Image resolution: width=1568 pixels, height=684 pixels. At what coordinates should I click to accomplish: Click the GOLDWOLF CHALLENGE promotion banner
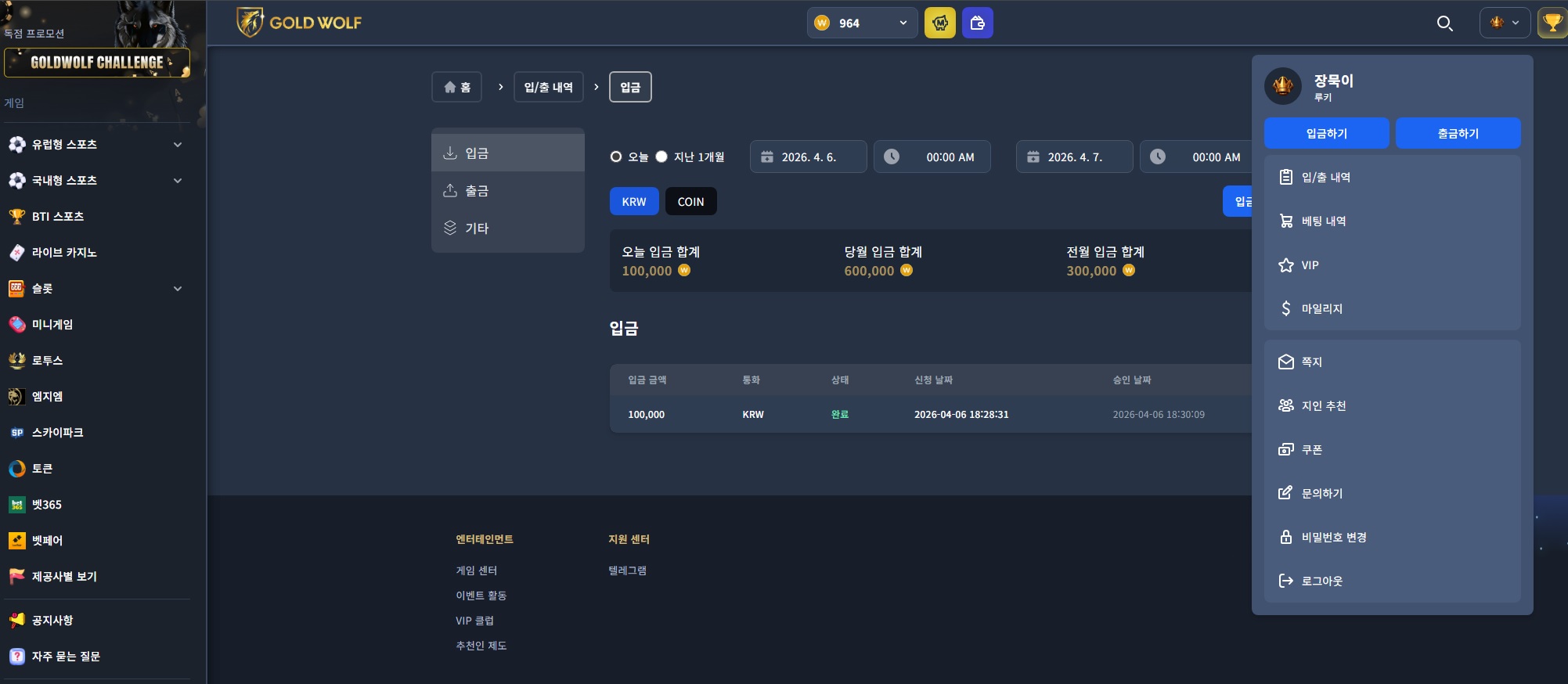coord(97,63)
